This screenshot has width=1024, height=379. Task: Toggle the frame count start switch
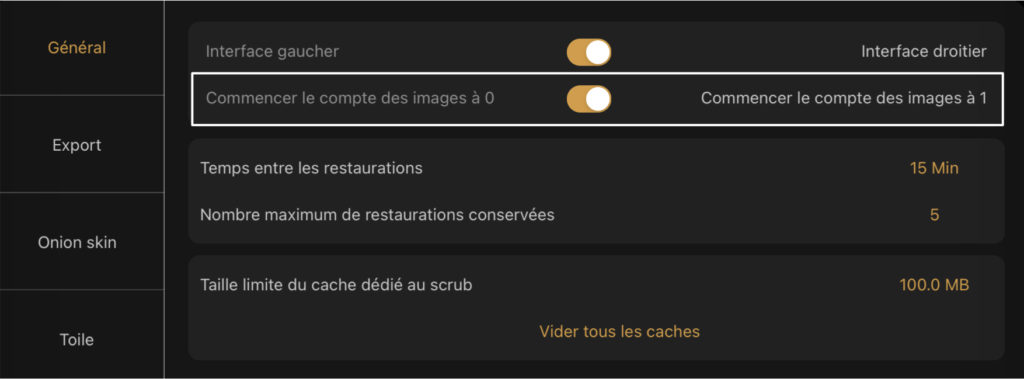588,99
